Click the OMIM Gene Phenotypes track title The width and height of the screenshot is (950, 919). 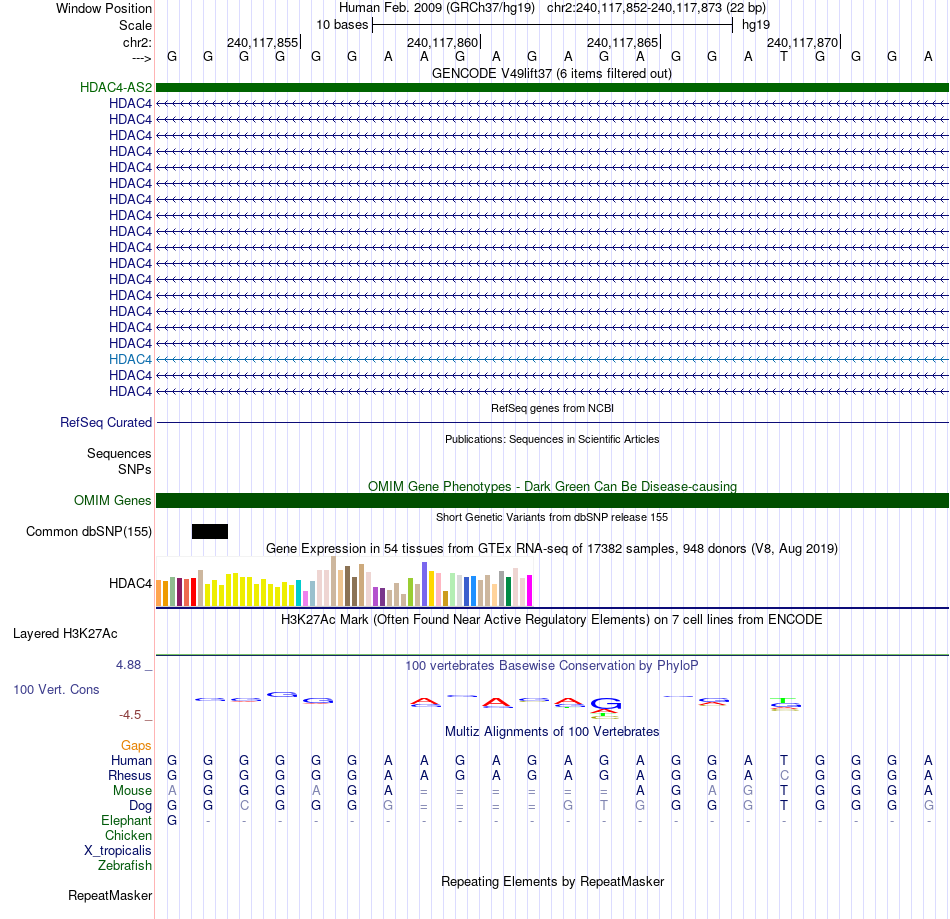pyautogui.click(x=553, y=486)
